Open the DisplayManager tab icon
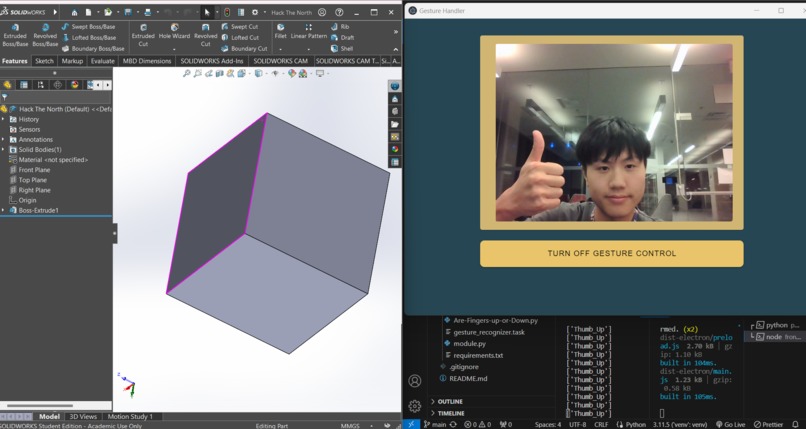 click(75, 85)
